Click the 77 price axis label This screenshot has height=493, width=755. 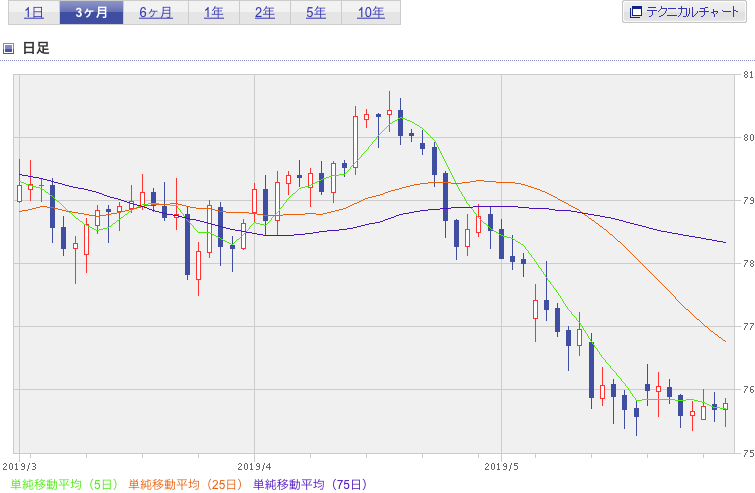[748, 326]
